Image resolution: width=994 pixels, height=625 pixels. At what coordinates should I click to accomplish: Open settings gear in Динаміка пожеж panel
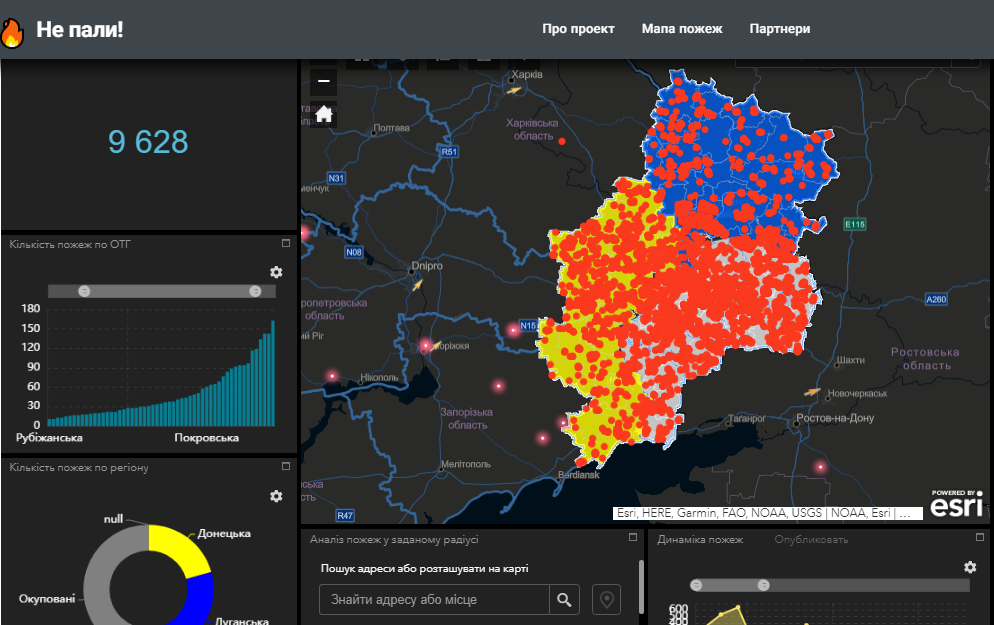click(x=969, y=567)
